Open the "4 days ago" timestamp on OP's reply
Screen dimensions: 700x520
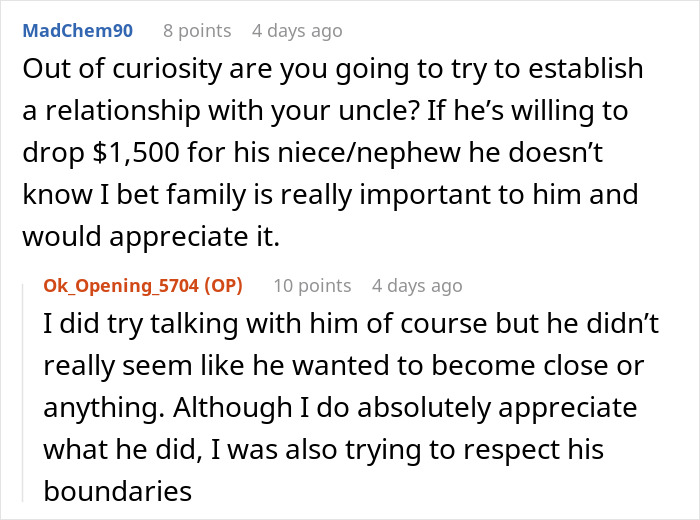pos(417,286)
